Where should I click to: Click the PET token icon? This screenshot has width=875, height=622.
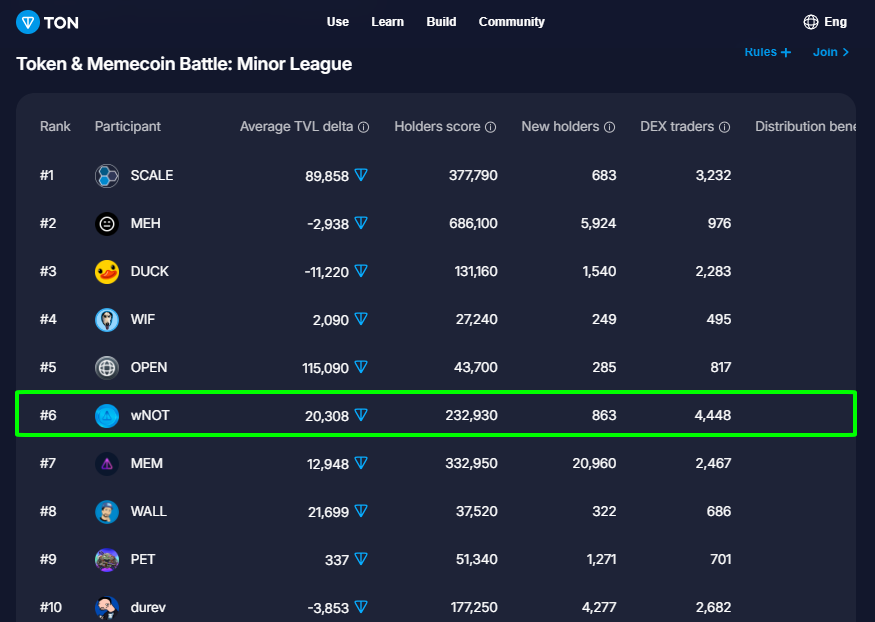tap(107, 560)
